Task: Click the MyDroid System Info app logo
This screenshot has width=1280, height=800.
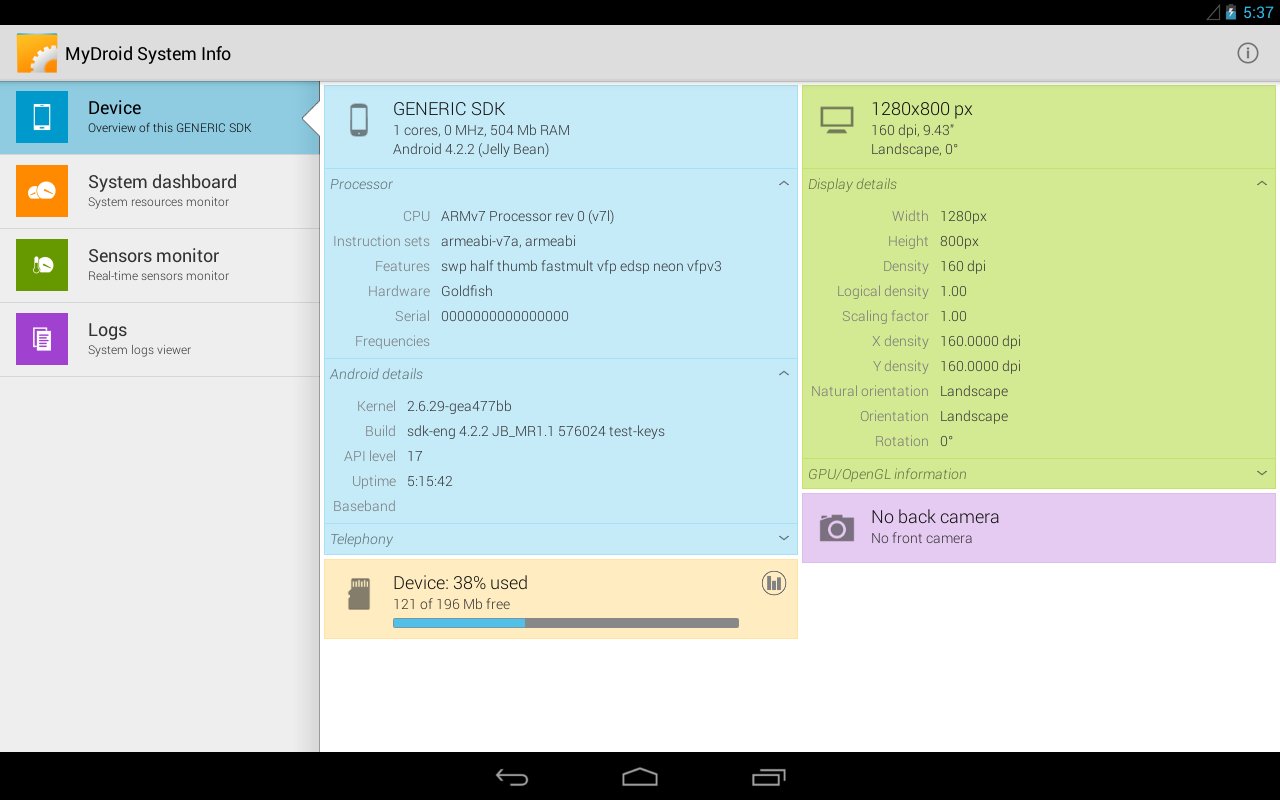Action: [x=37, y=53]
